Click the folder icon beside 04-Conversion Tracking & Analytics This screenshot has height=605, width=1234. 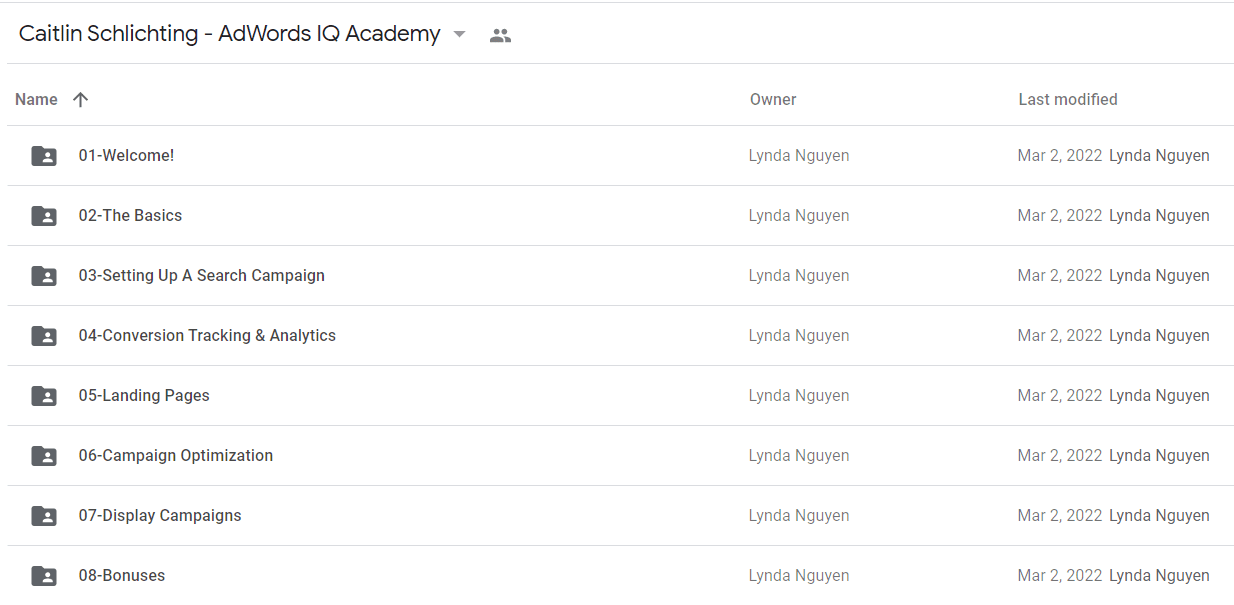click(44, 336)
